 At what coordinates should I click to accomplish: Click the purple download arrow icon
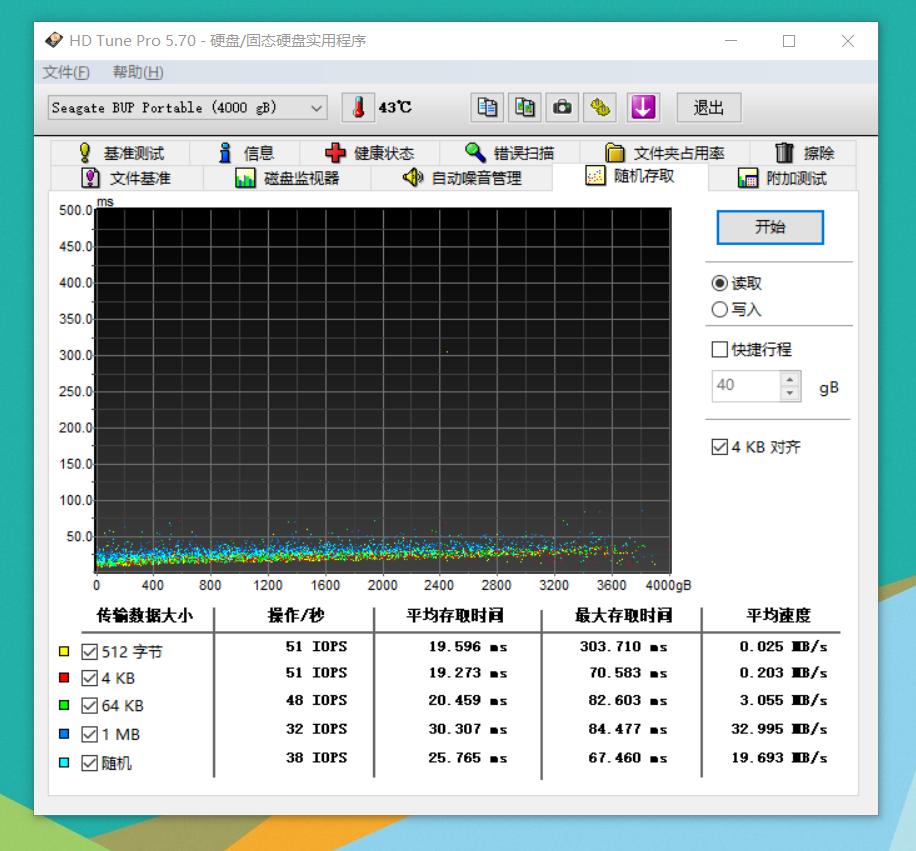(x=643, y=107)
